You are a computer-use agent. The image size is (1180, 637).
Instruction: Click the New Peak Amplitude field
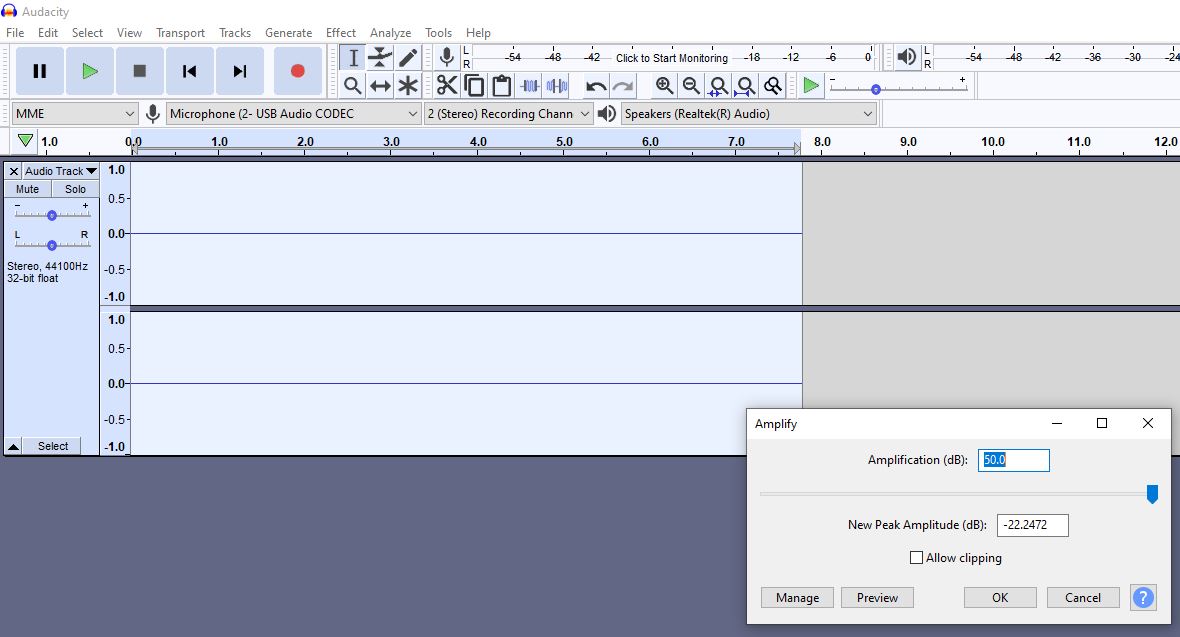point(1032,525)
